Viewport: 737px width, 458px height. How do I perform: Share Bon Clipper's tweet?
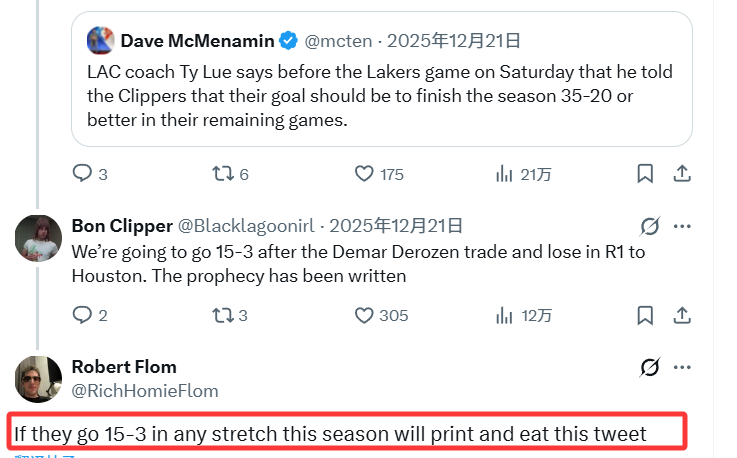[x=682, y=315]
